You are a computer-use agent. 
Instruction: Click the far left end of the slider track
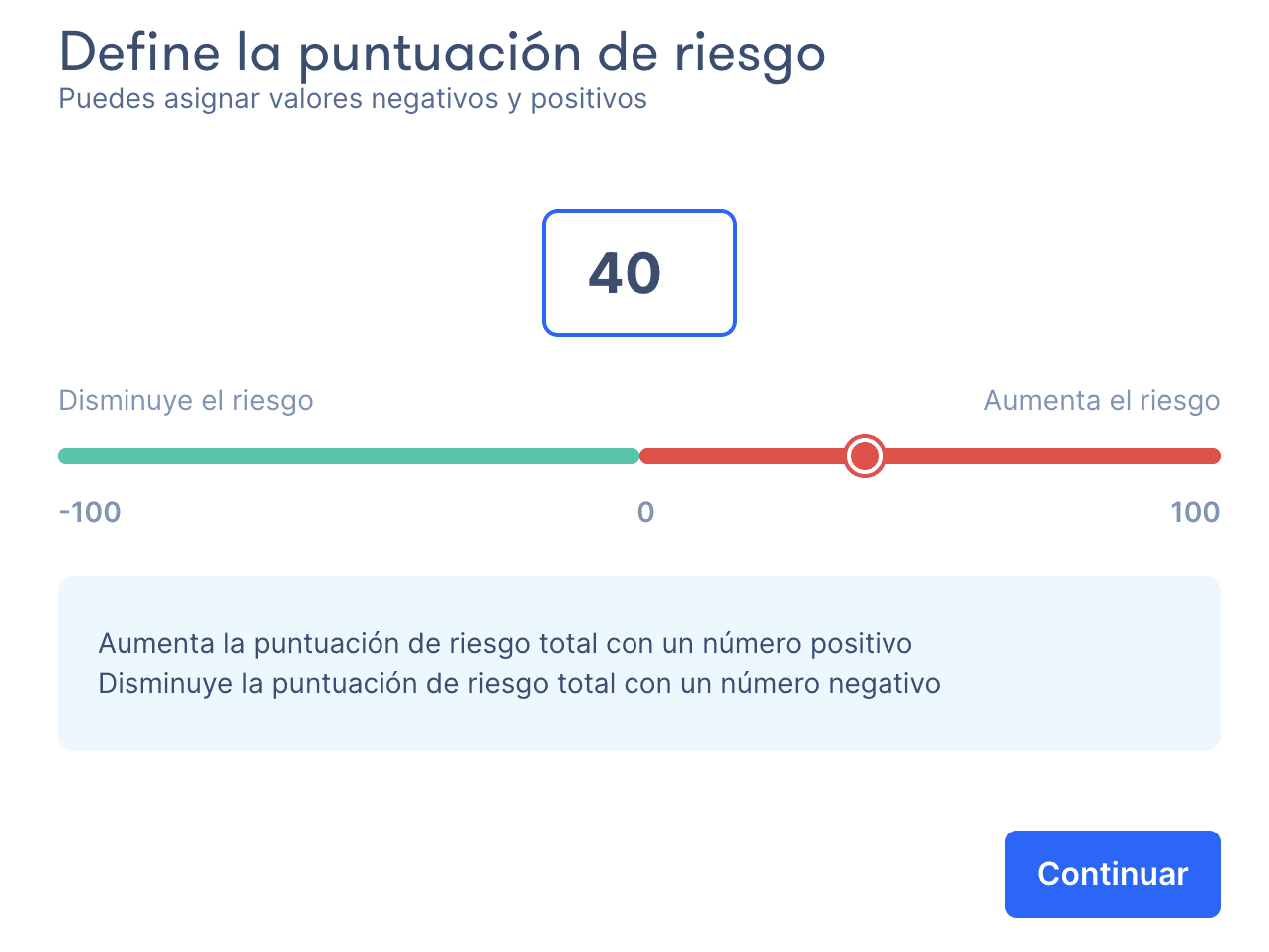point(62,455)
